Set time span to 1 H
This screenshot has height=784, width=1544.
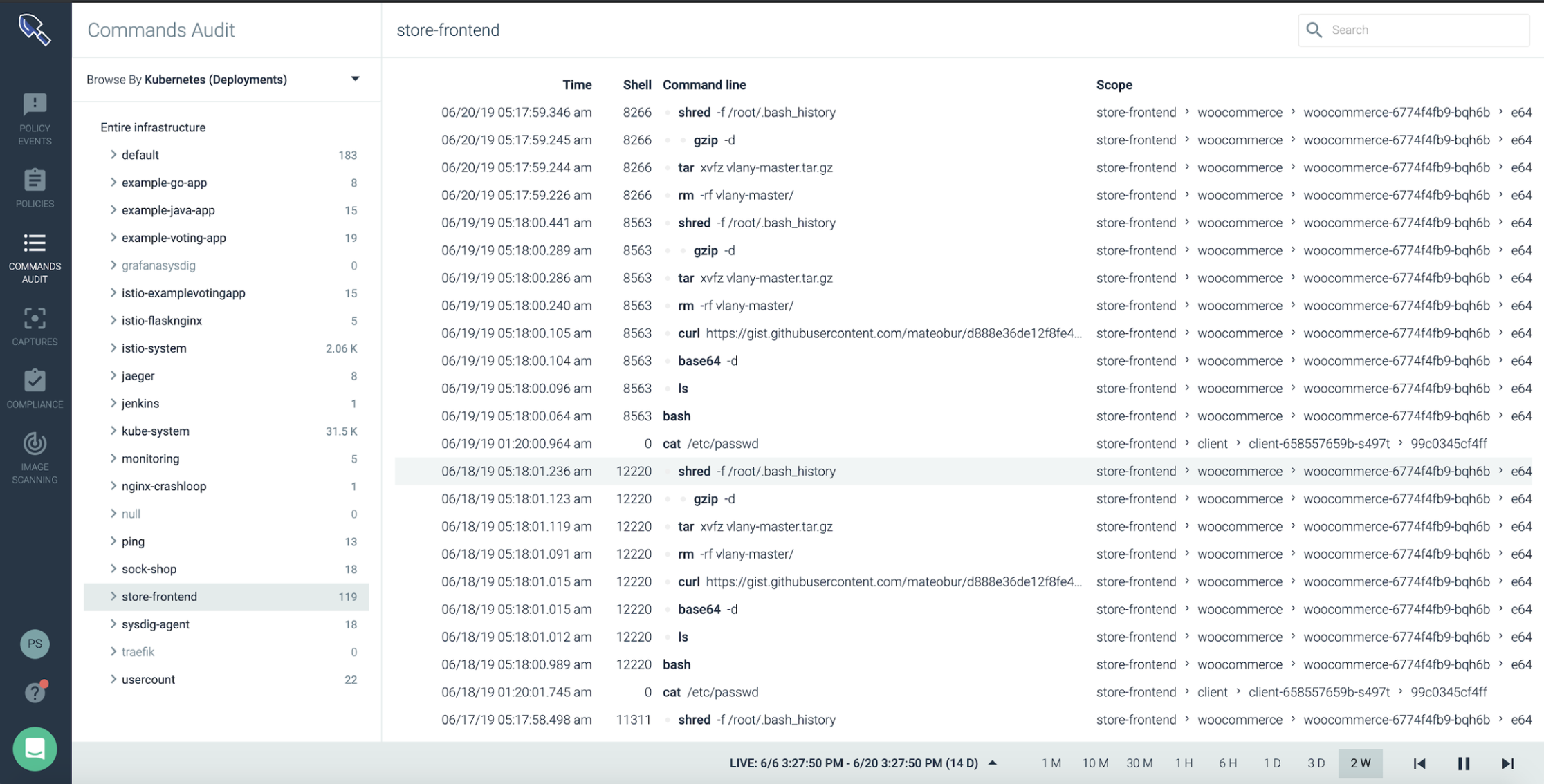point(1184,763)
